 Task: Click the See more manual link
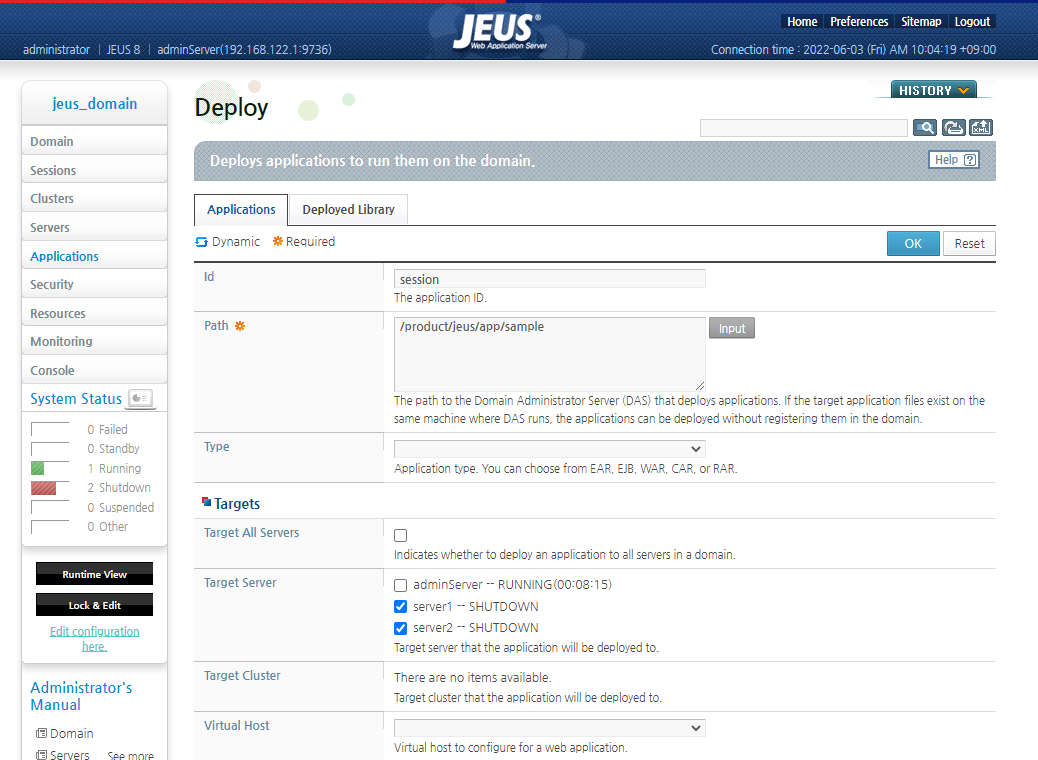click(130, 755)
